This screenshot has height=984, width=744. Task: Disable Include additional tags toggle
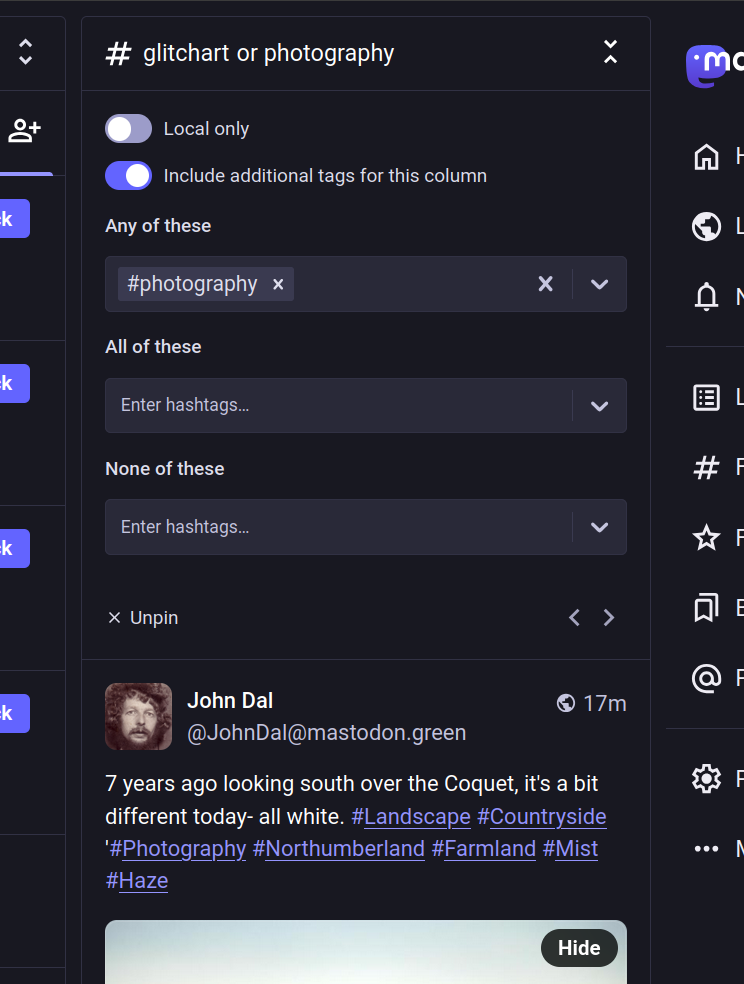point(128,176)
